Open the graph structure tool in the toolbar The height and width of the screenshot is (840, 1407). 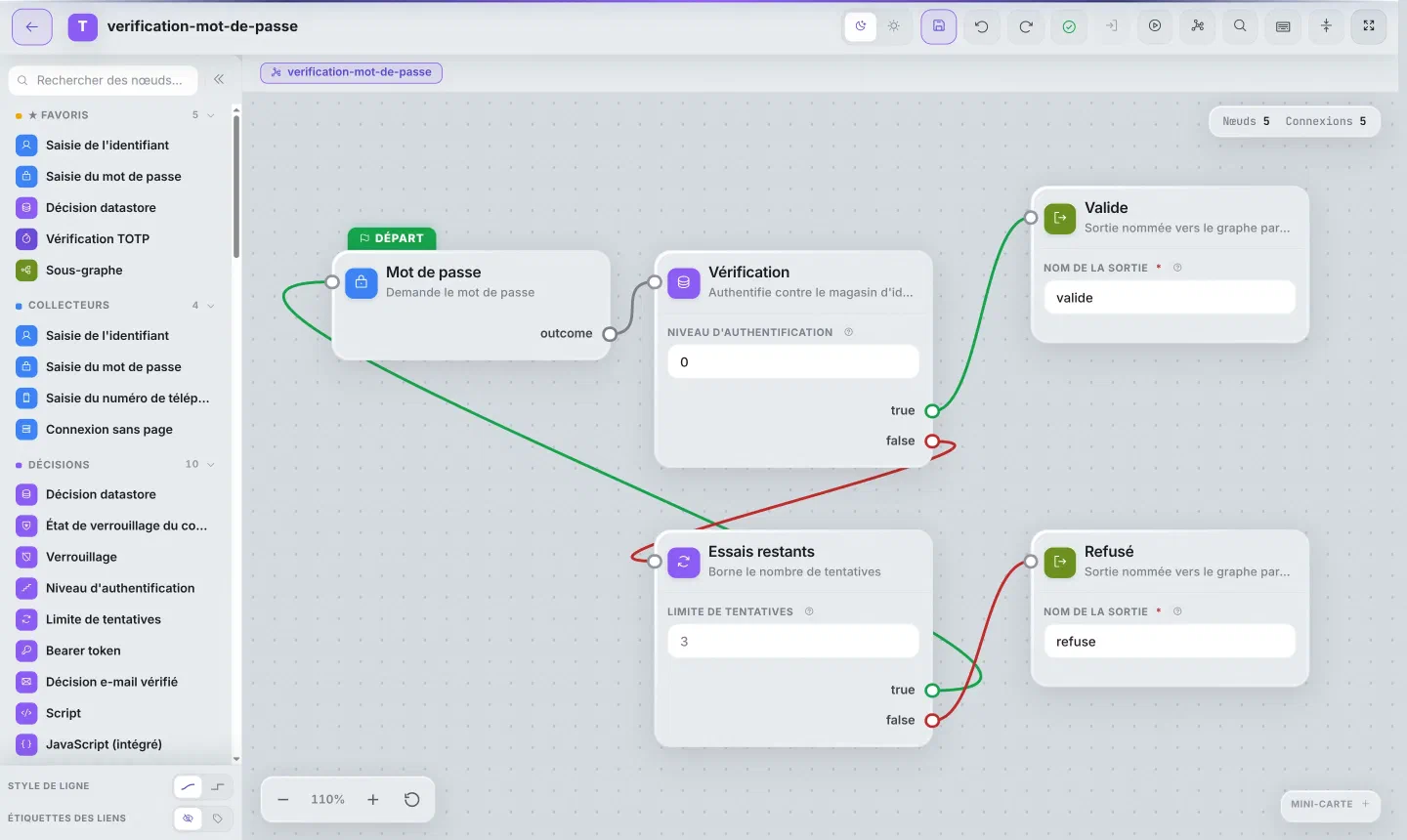pyautogui.click(x=1198, y=26)
